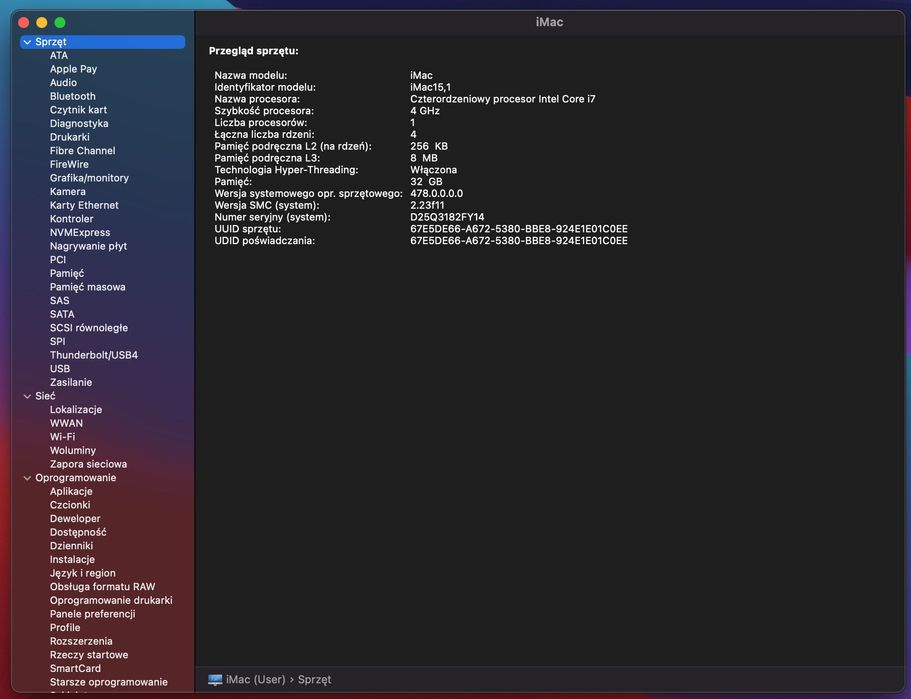Viewport: 911px width, 699px height.
Task: Open the ATA sidebar item
Action: [x=59, y=55]
